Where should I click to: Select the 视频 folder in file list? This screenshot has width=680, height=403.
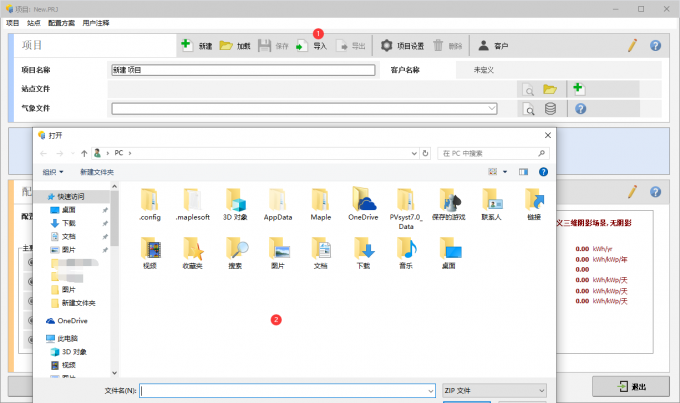click(150, 253)
